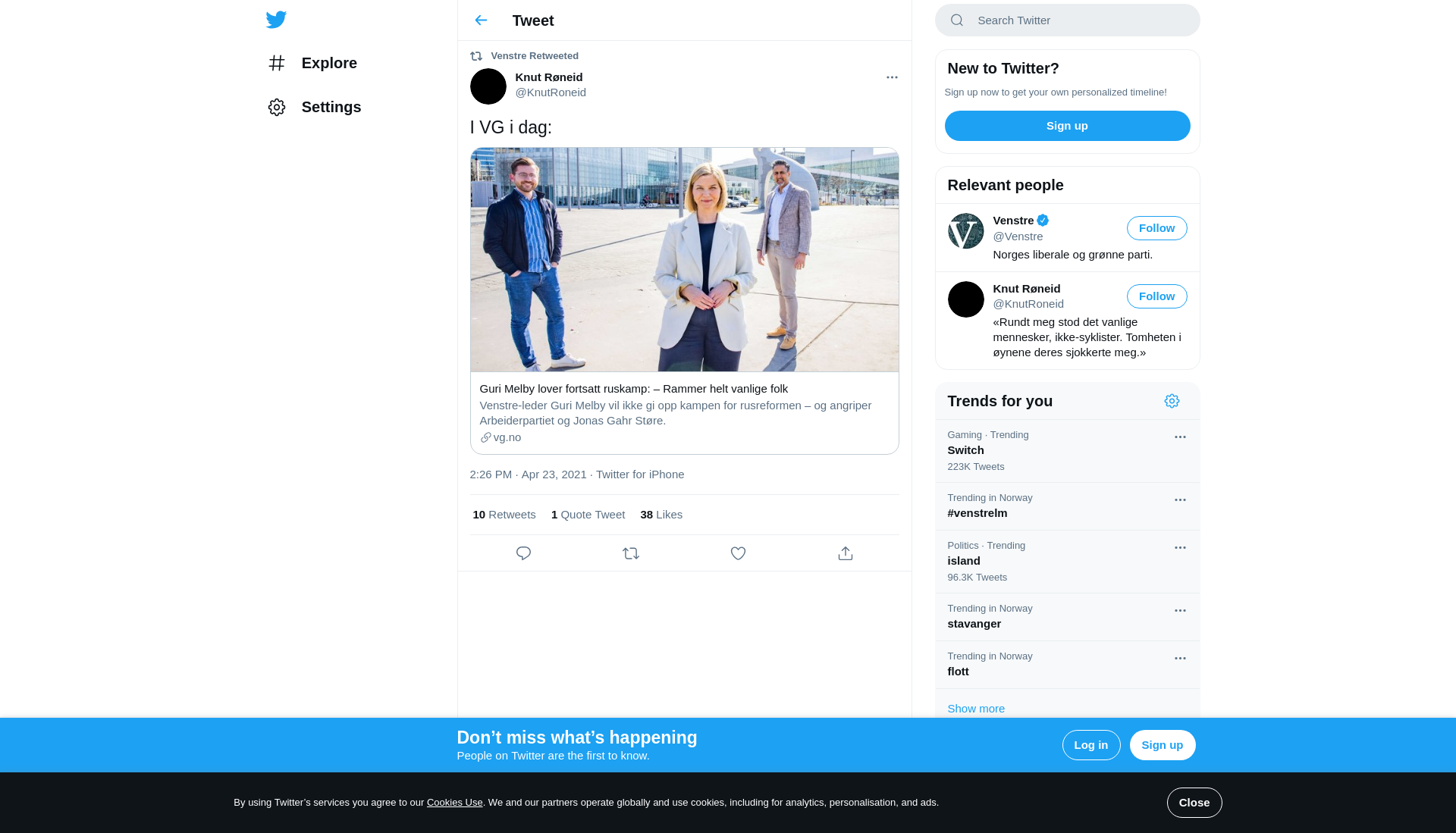This screenshot has height=833, width=1456.
Task: Open Venstre name in Relevant people
Action: [x=1013, y=221]
